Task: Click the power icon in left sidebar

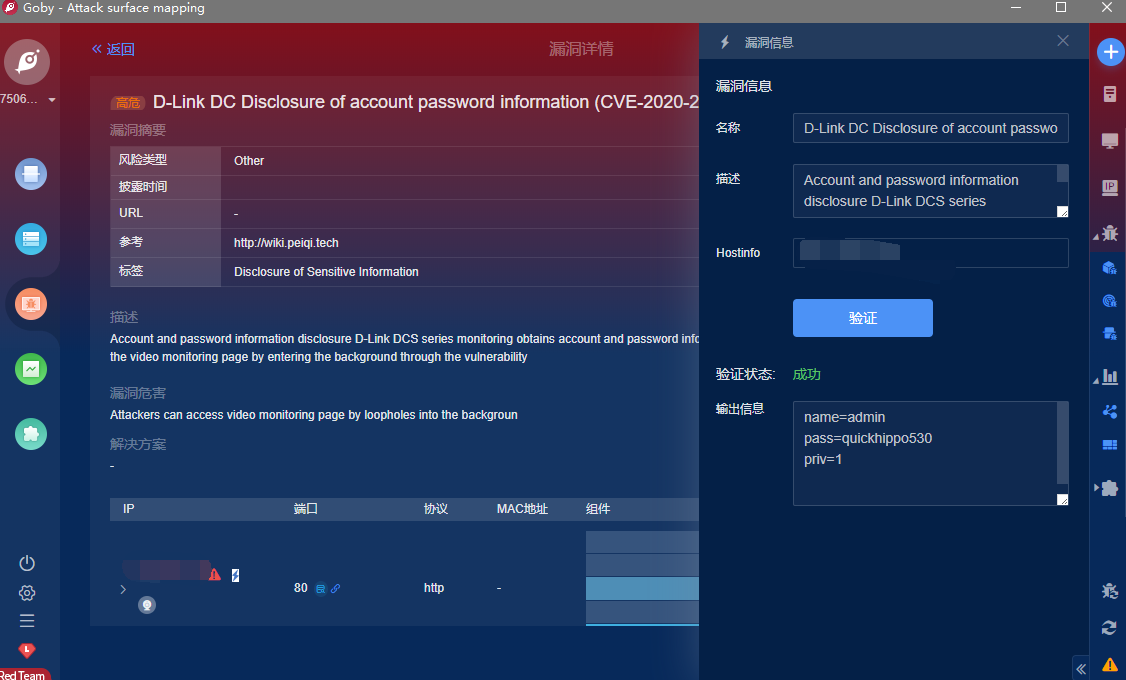Action: (x=27, y=563)
